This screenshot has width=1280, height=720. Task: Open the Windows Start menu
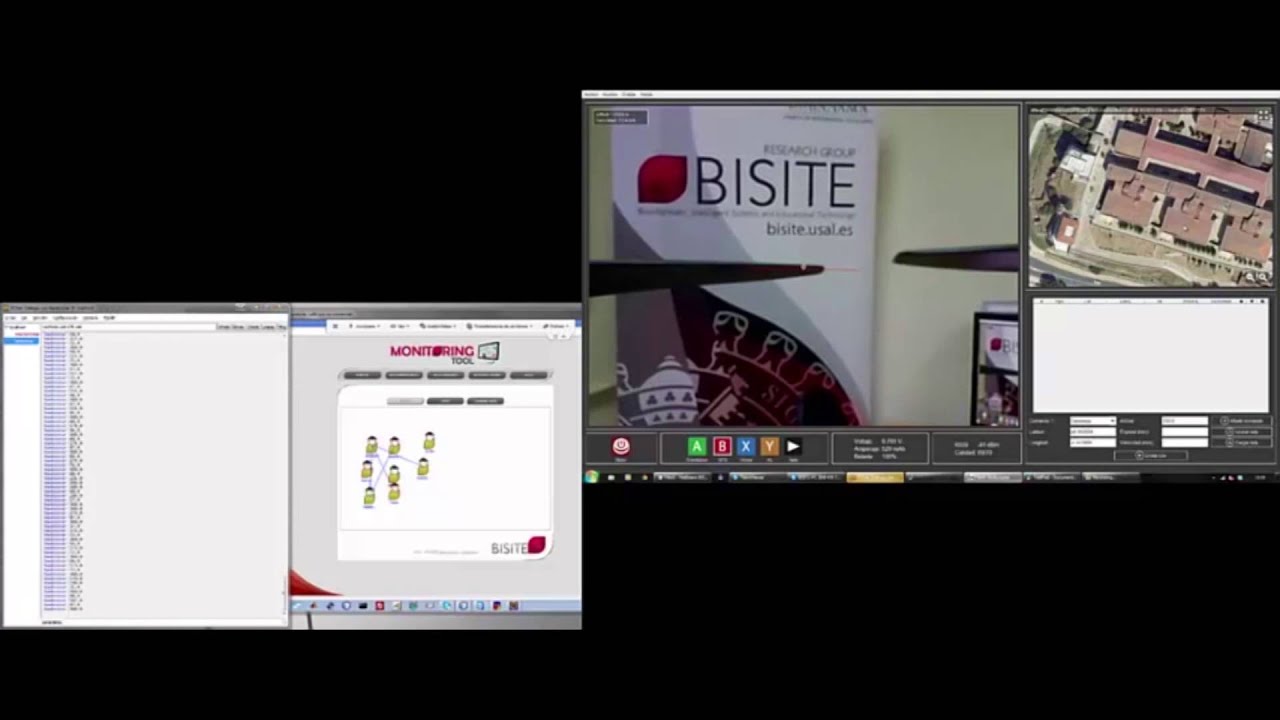pyautogui.click(x=592, y=477)
